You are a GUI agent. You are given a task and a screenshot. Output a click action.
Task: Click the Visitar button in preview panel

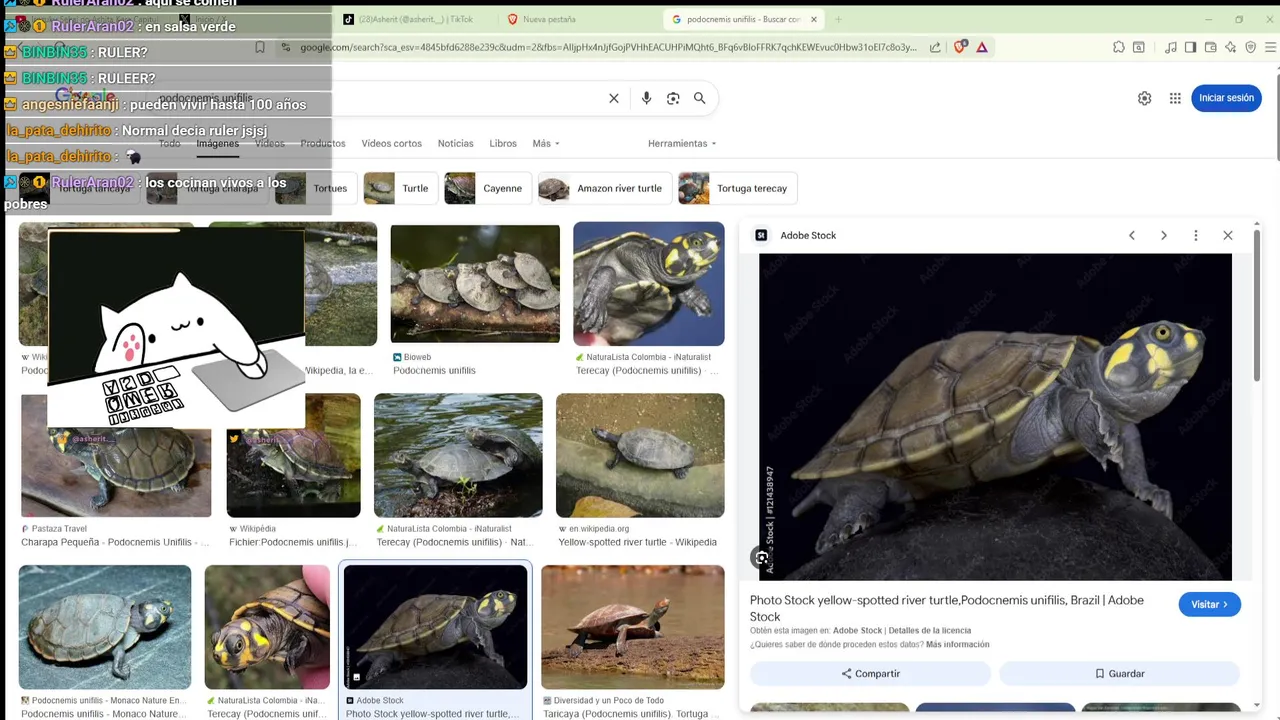coord(1210,604)
